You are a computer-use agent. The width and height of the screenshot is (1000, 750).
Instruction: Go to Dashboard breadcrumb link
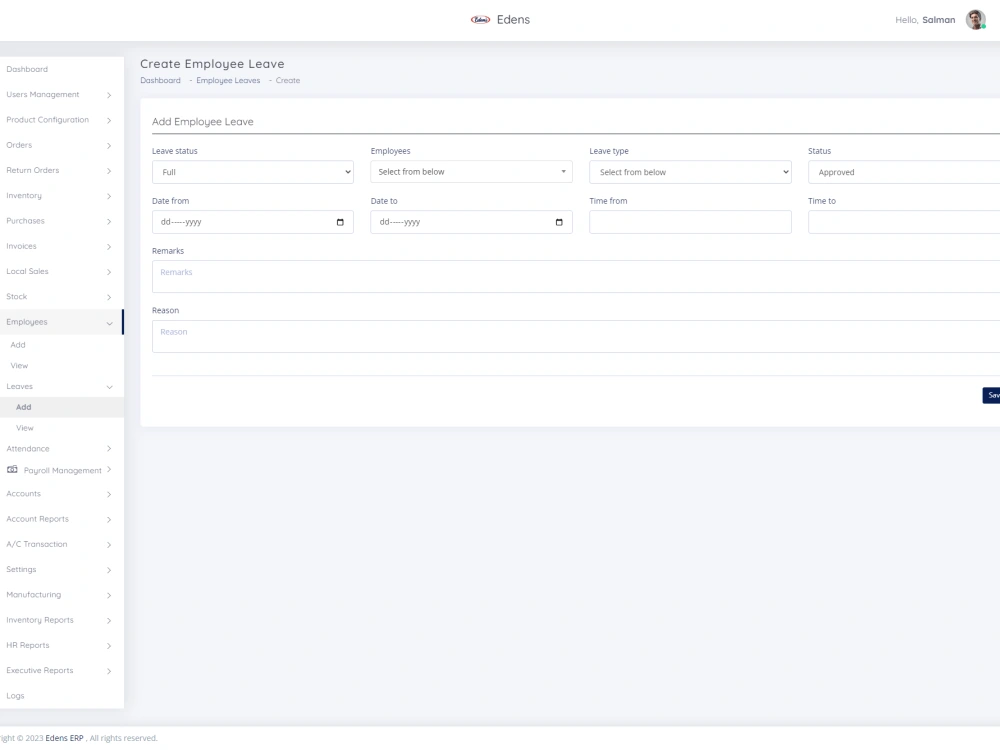(160, 80)
